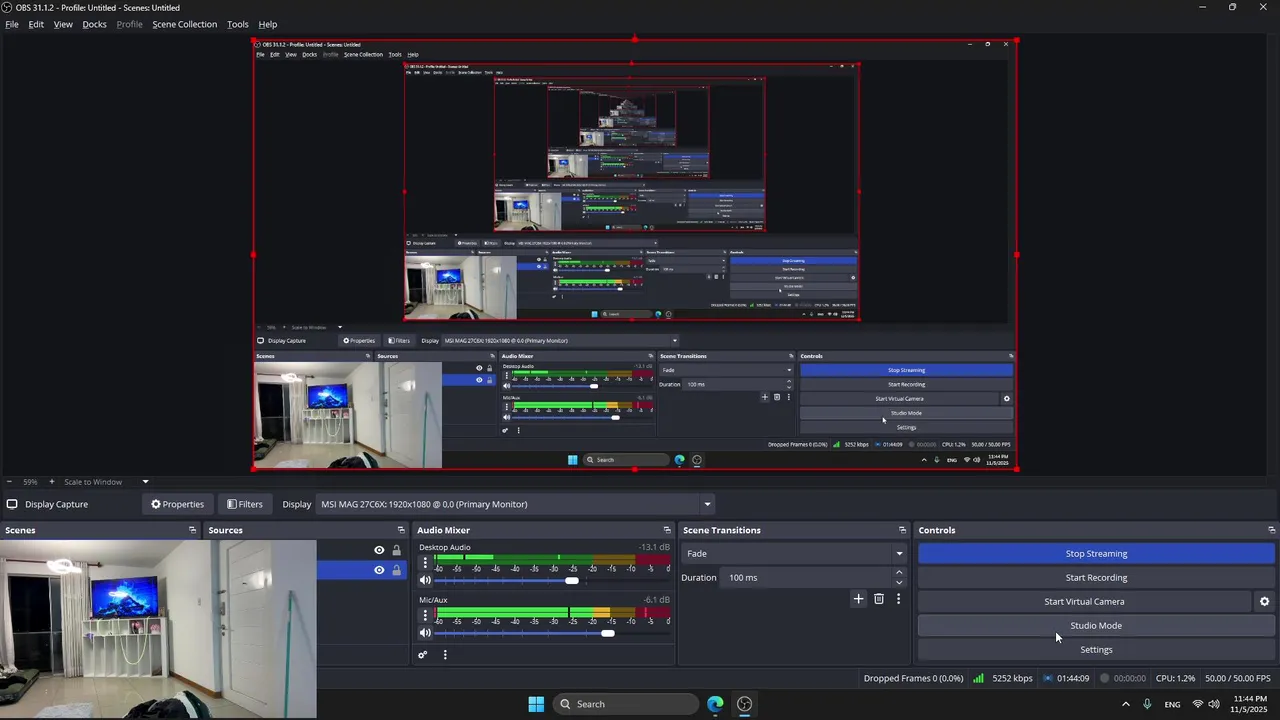Float the Controls dock via its header icon
Image resolution: width=1280 pixels, height=720 pixels.
pos(1271,530)
